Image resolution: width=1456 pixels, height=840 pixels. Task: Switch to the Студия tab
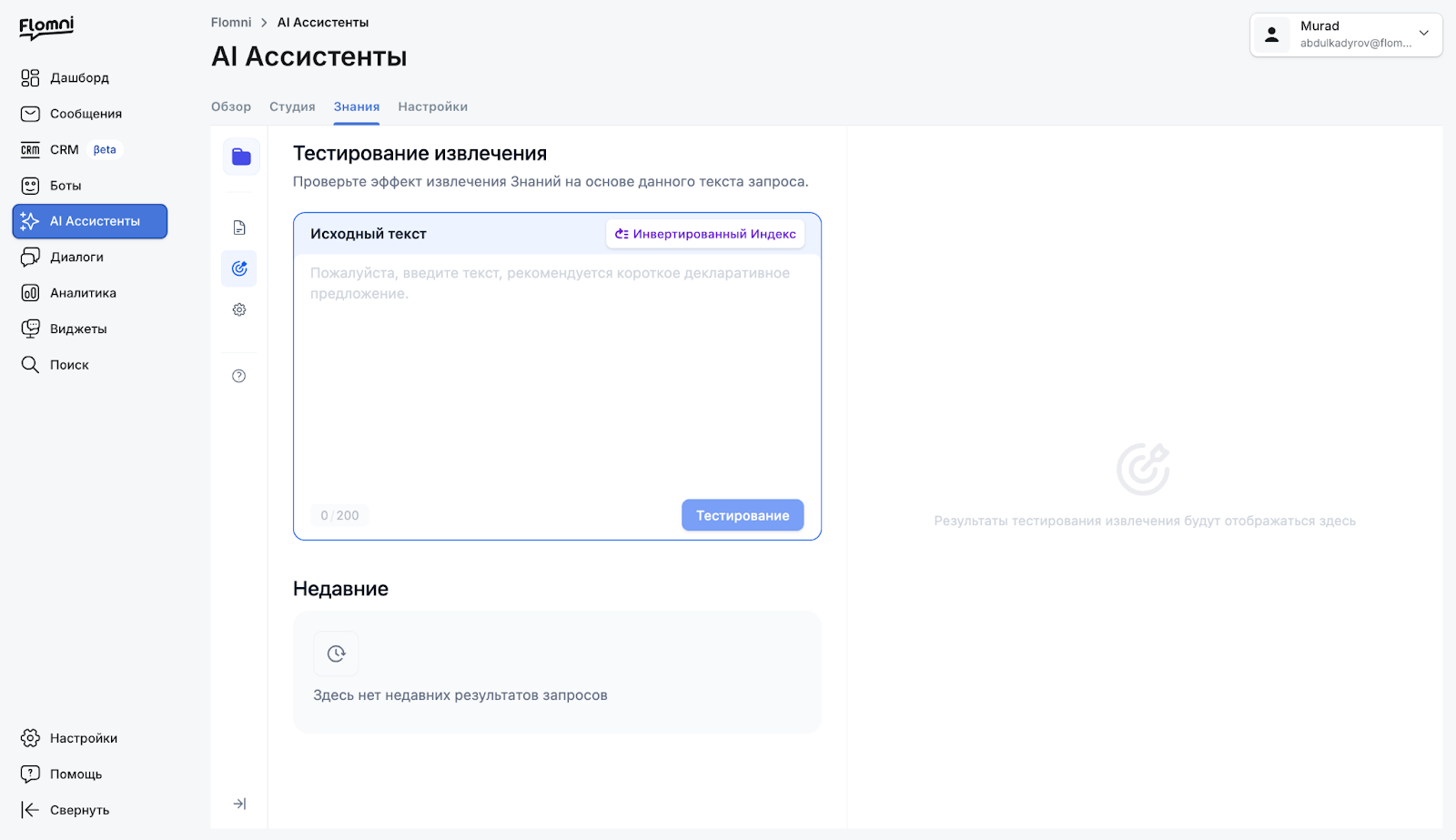click(x=292, y=106)
